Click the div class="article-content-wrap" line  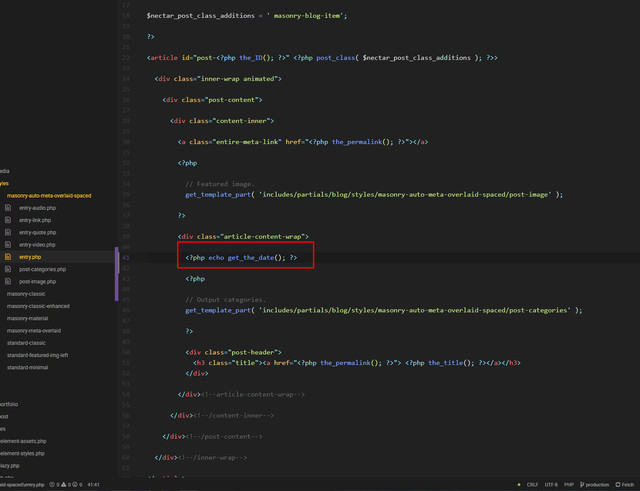pyautogui.click(x=243, y=236)
